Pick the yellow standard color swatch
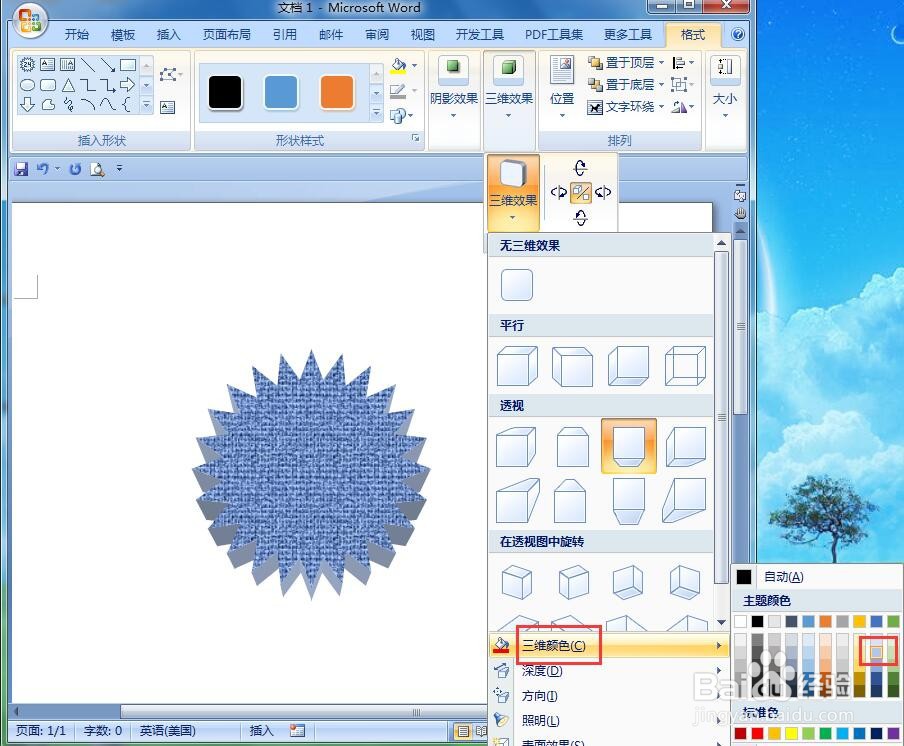 pyautogui.click(x=791, y=733)
